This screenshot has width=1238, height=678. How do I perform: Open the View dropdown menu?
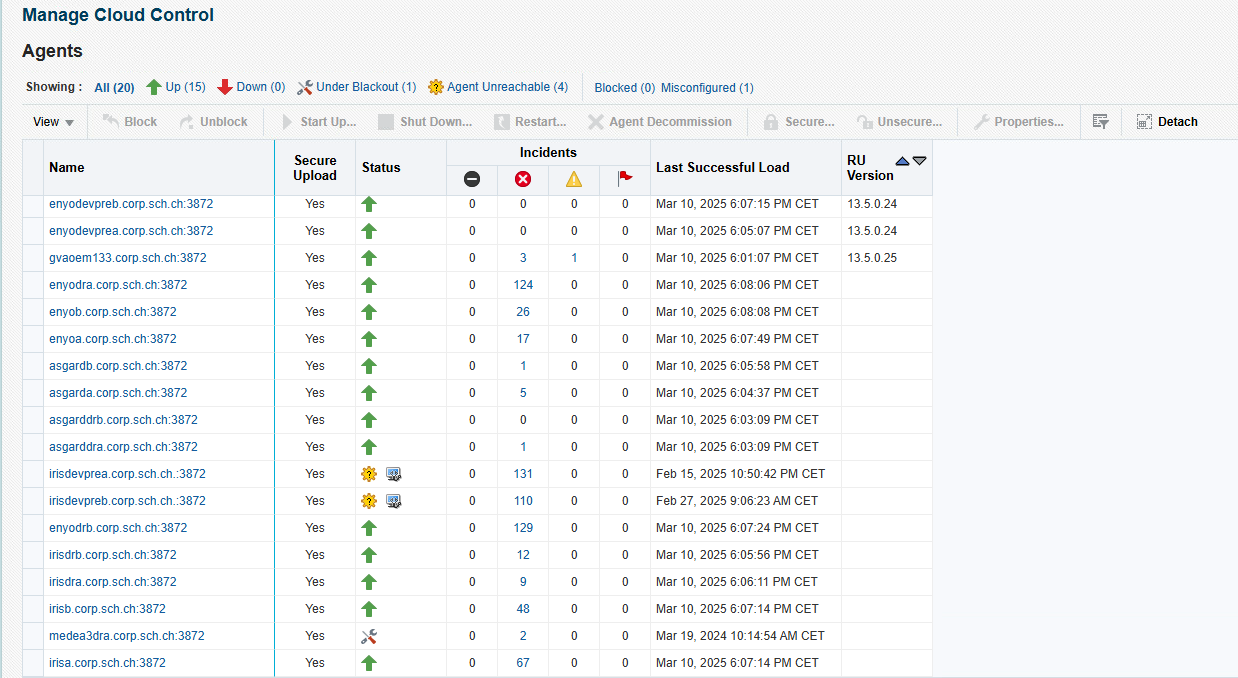54,122
